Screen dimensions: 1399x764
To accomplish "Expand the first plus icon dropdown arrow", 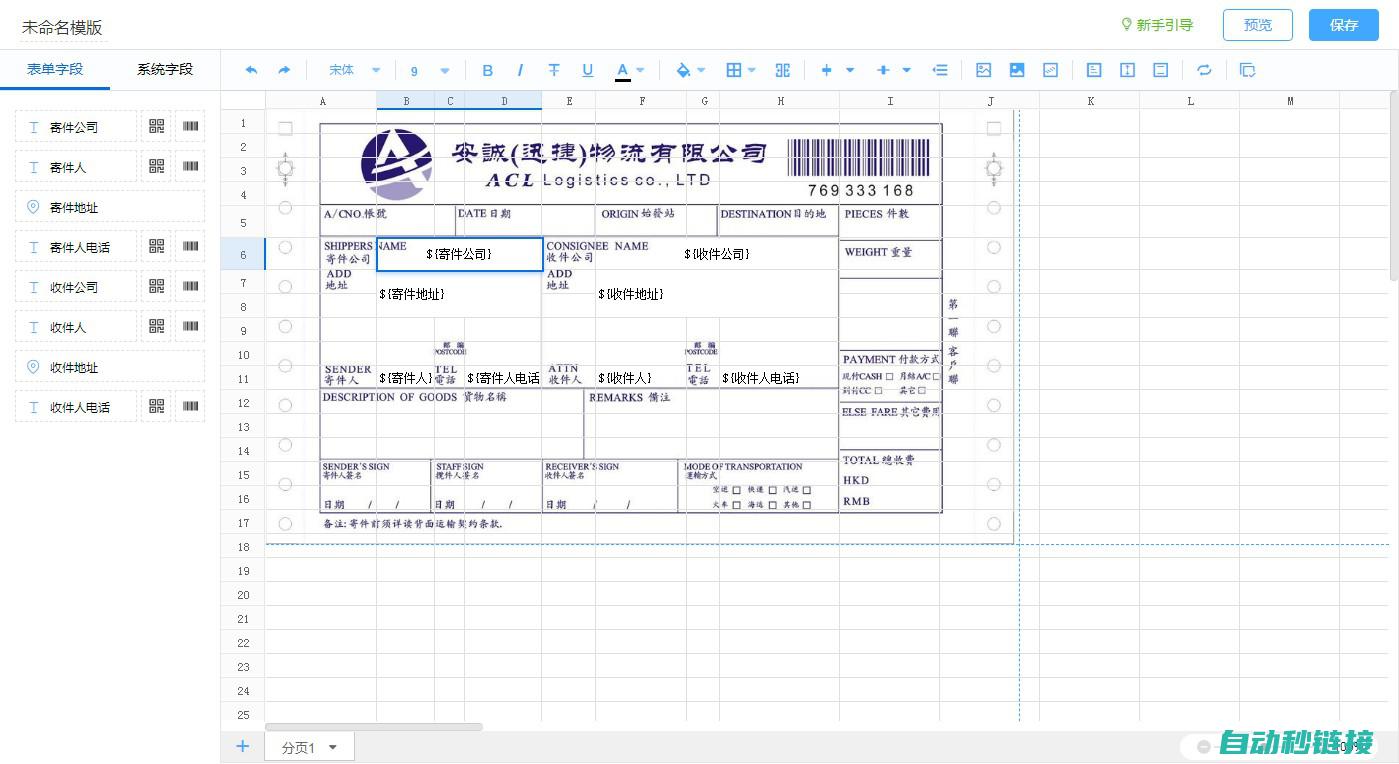I will click(x=850, y=70).
